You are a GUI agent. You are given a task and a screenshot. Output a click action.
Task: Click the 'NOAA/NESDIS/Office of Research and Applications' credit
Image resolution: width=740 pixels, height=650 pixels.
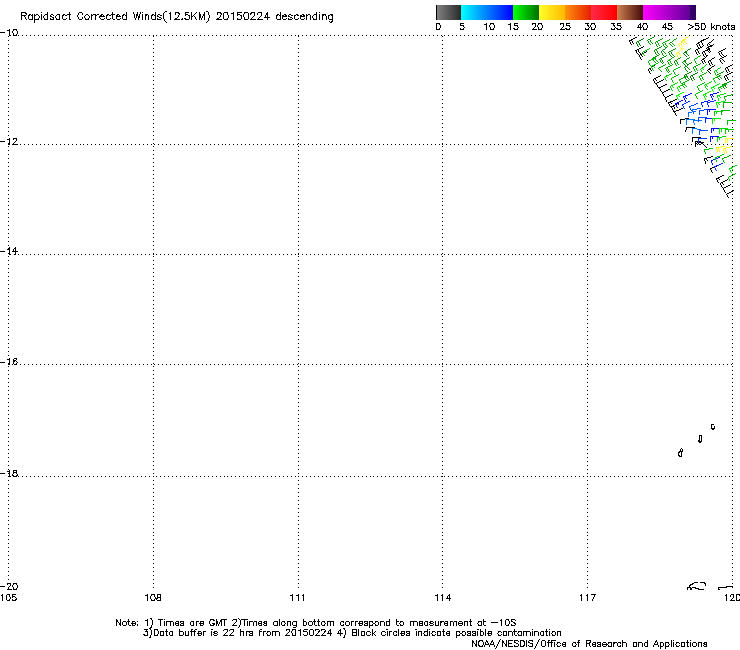pyautogui.click(x=589, y=644)
